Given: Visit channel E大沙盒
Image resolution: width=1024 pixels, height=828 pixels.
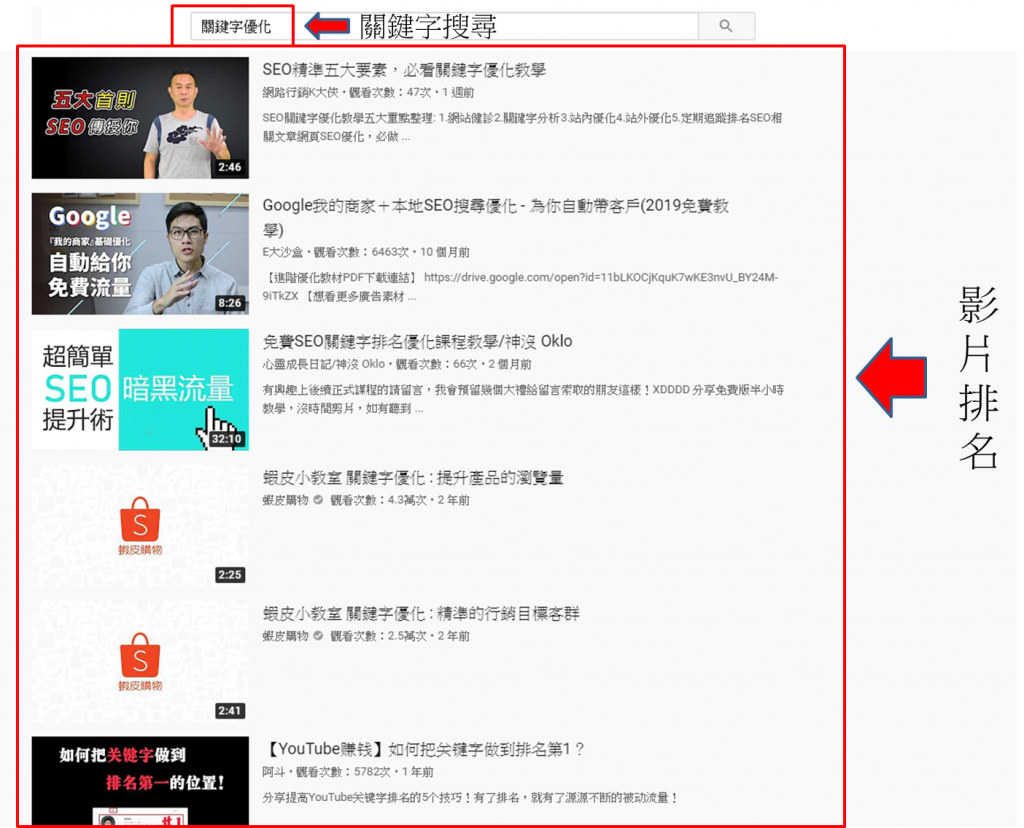Looking at the screenshot, I should 283,252.
